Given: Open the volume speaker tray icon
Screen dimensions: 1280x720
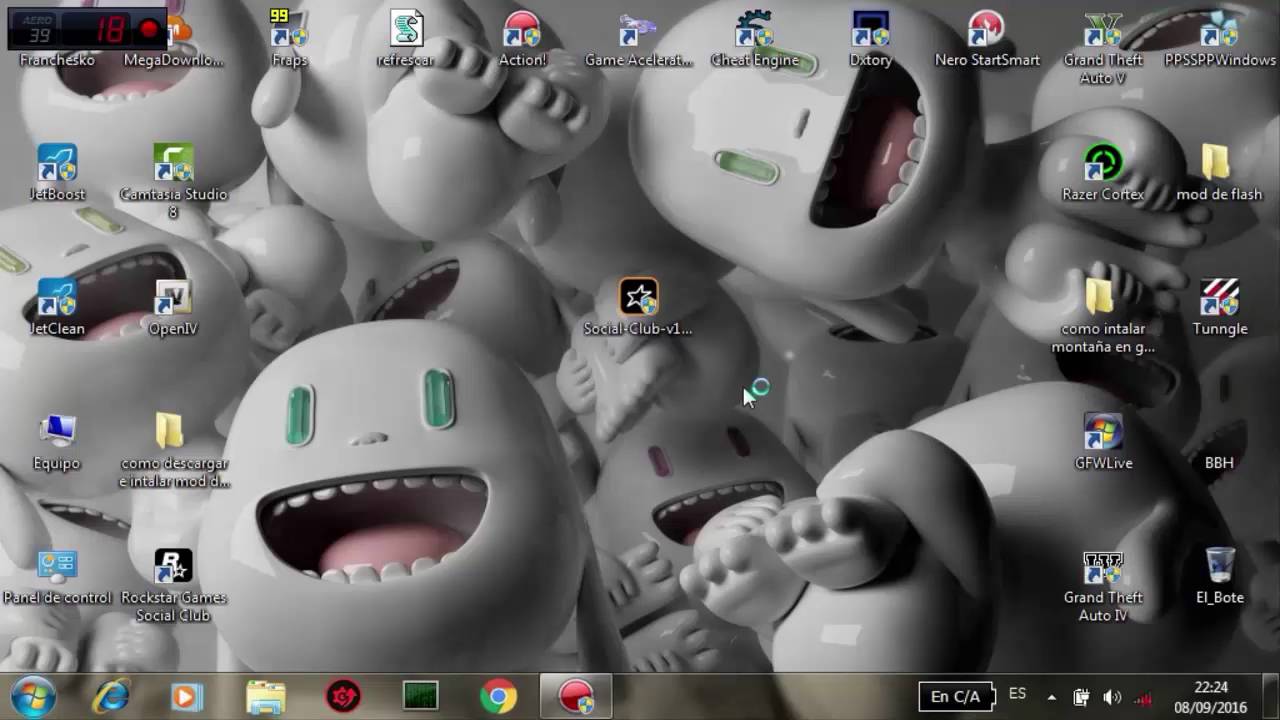Looking at the screenshot, I should [x=1111, y=697].
